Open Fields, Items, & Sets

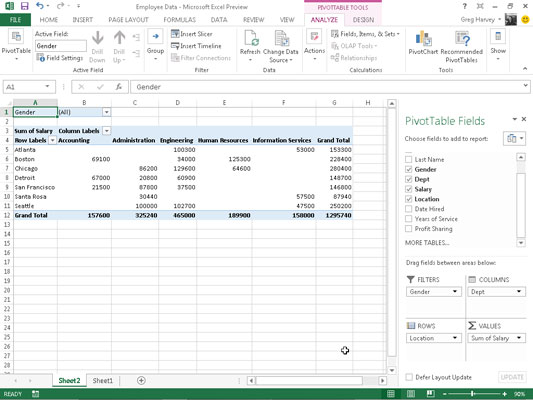365,34
